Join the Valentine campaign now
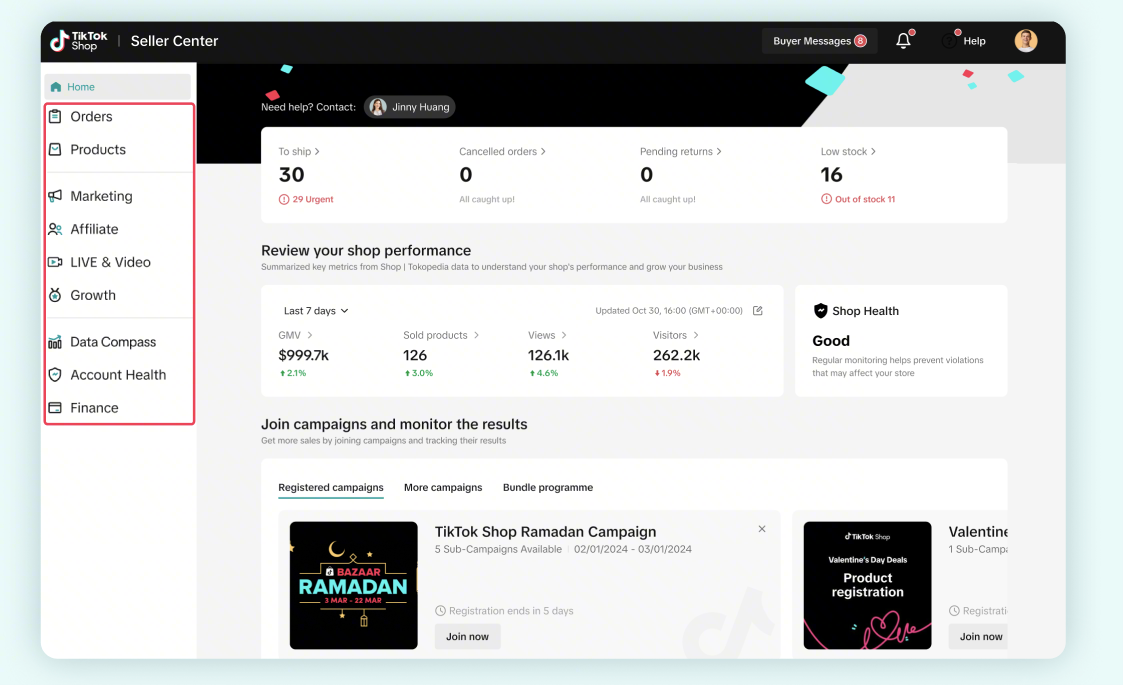Viewport: 1123px width, 685px height. coord(980,636)
